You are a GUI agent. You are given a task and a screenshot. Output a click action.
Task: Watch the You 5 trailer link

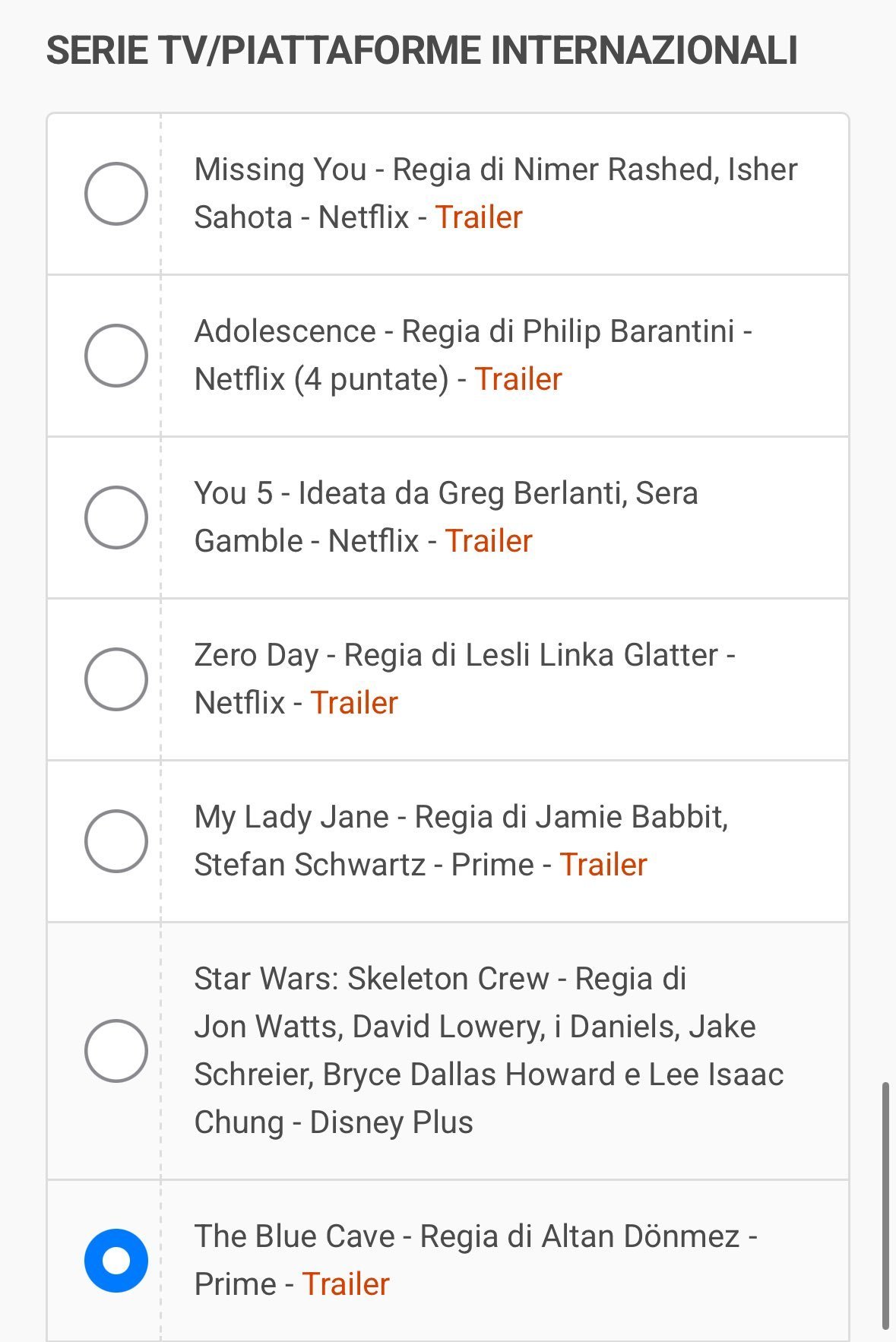tap(489, 542)
